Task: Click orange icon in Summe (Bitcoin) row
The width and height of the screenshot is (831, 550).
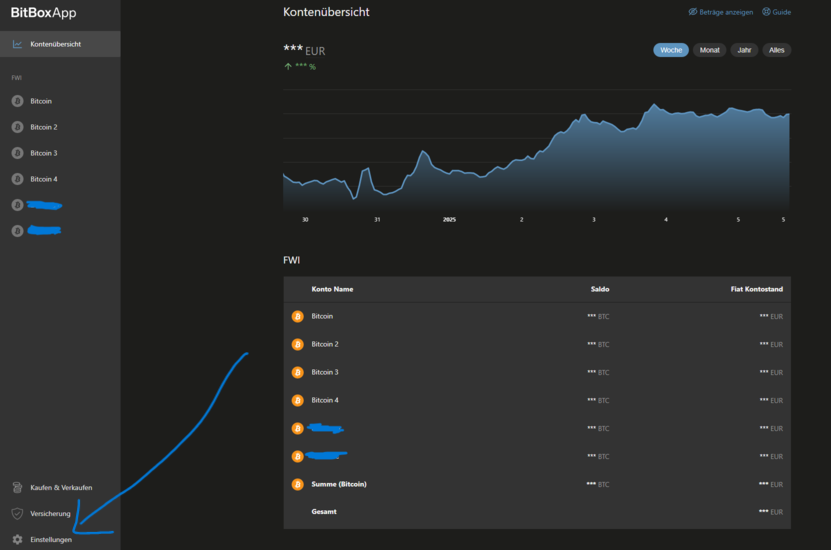Action: pos(298,484)
